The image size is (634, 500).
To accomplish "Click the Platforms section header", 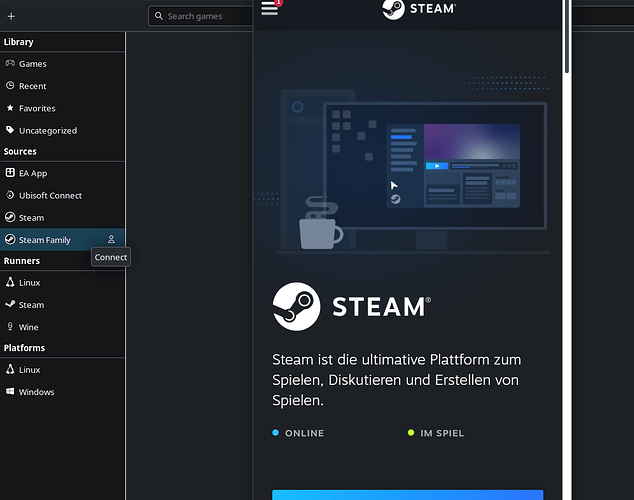I will point(24,348).
